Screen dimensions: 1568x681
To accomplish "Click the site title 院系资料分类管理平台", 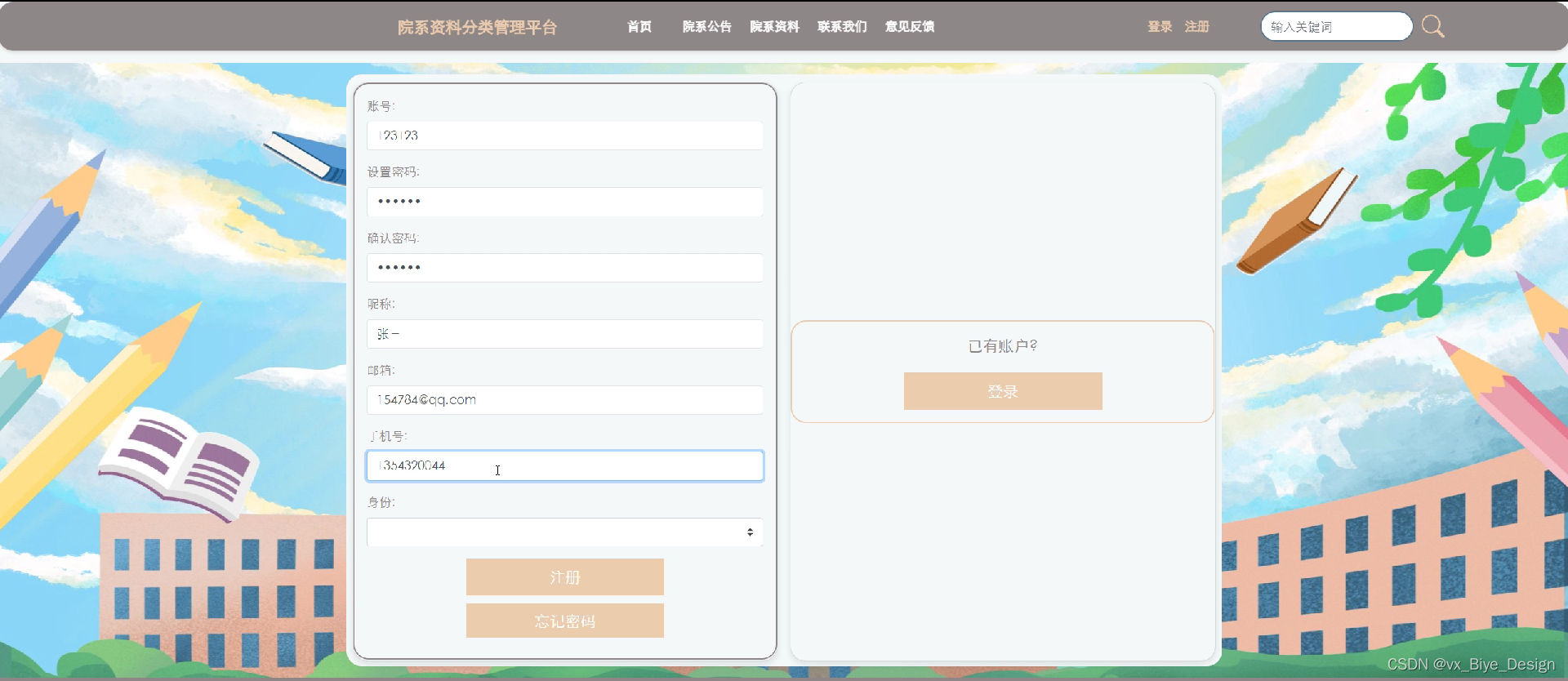I will [478, 27].
